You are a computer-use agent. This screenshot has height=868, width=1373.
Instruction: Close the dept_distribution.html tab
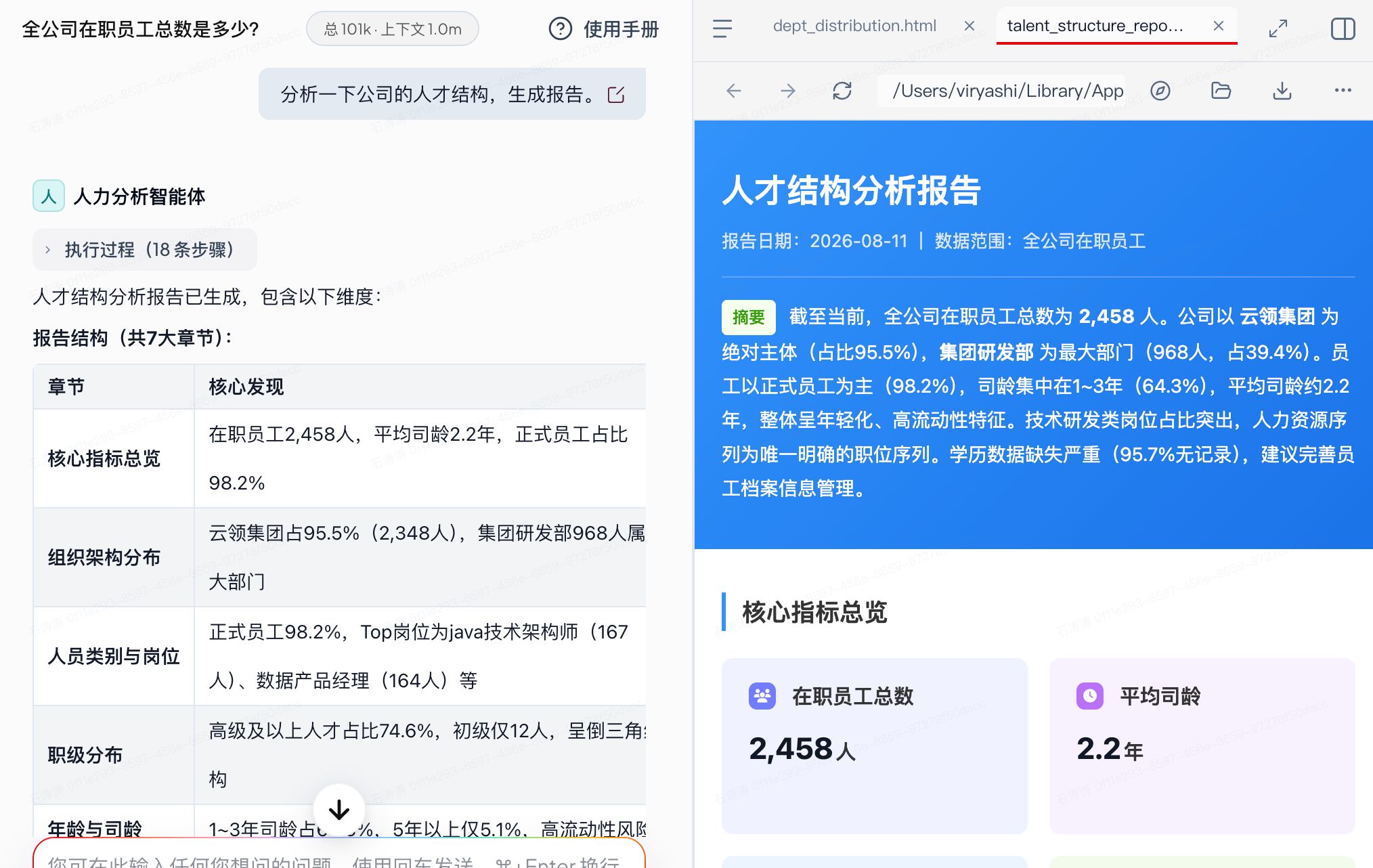pos(969,26)
